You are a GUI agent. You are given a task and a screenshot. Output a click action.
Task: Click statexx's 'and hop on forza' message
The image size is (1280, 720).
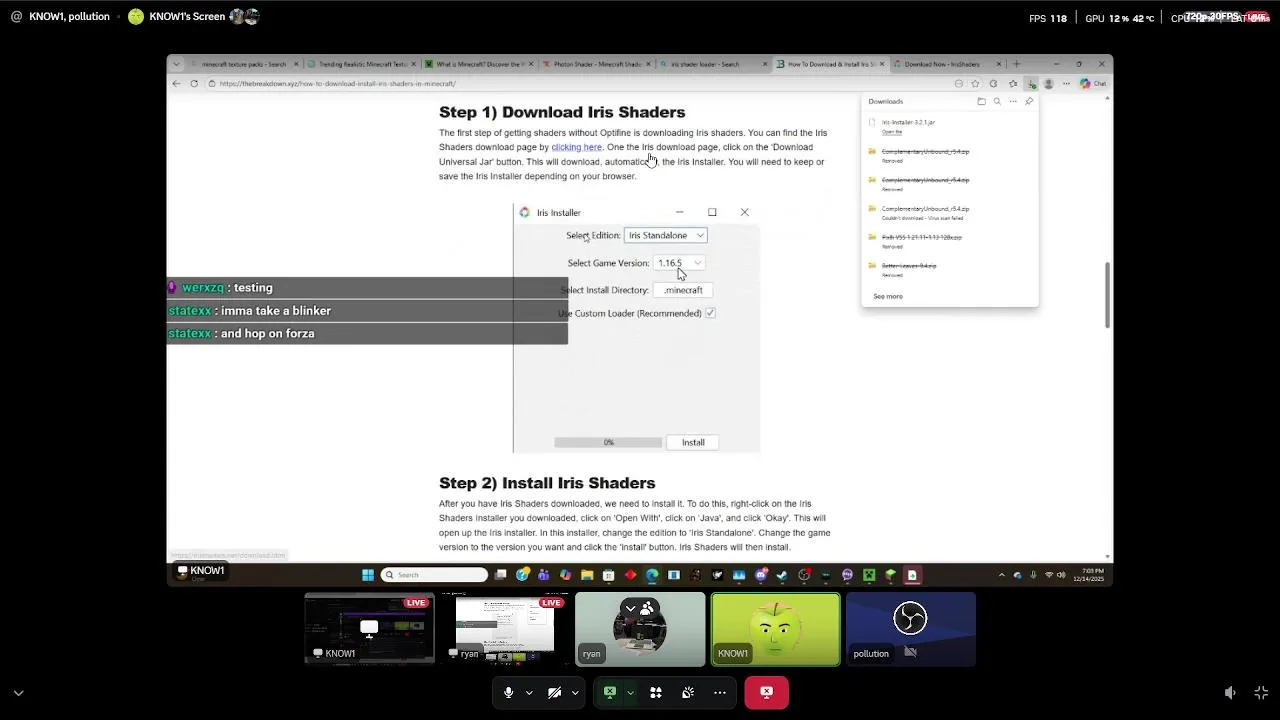point(367,334)
